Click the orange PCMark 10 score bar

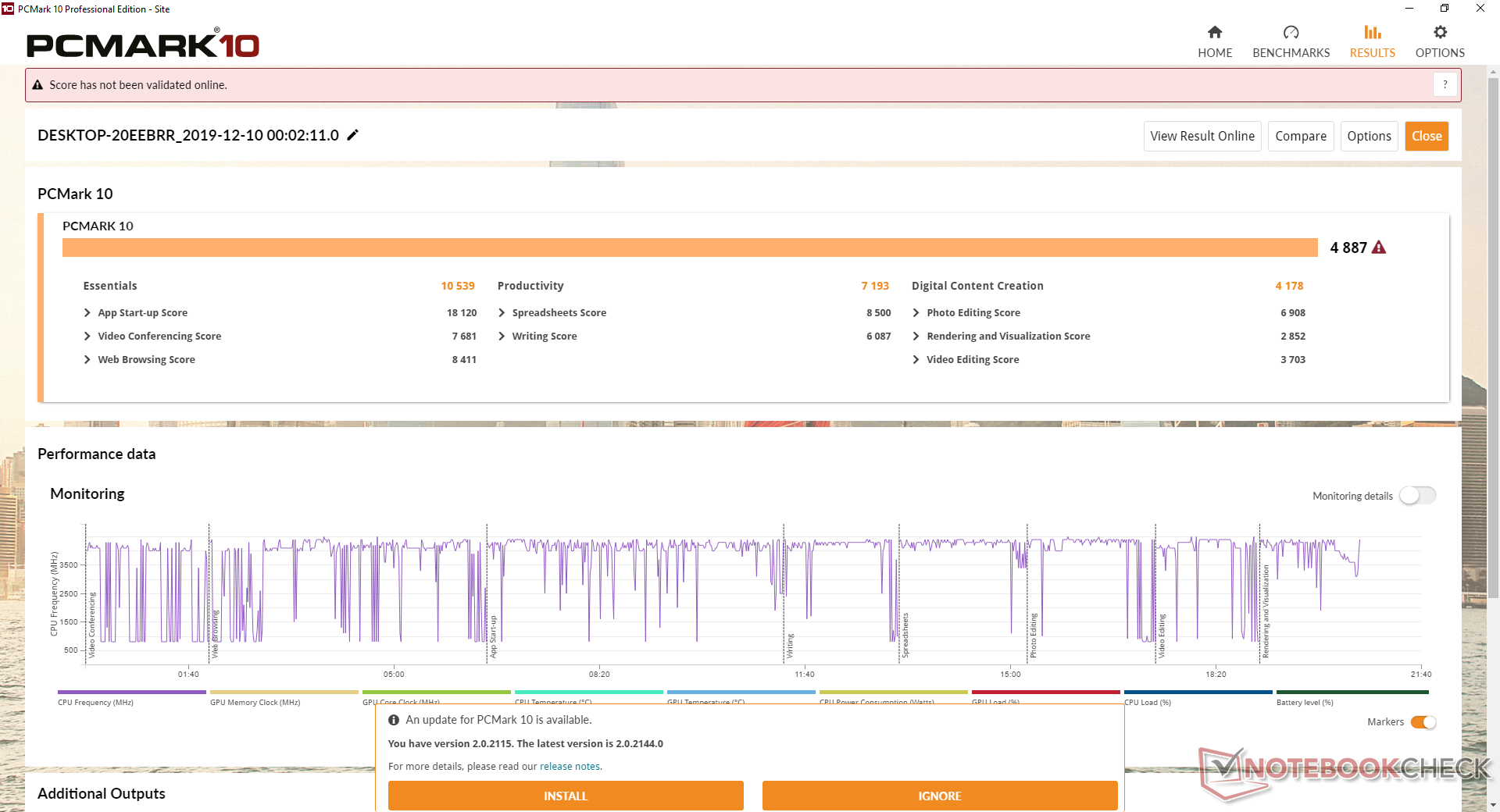click(x=690, y=248)
